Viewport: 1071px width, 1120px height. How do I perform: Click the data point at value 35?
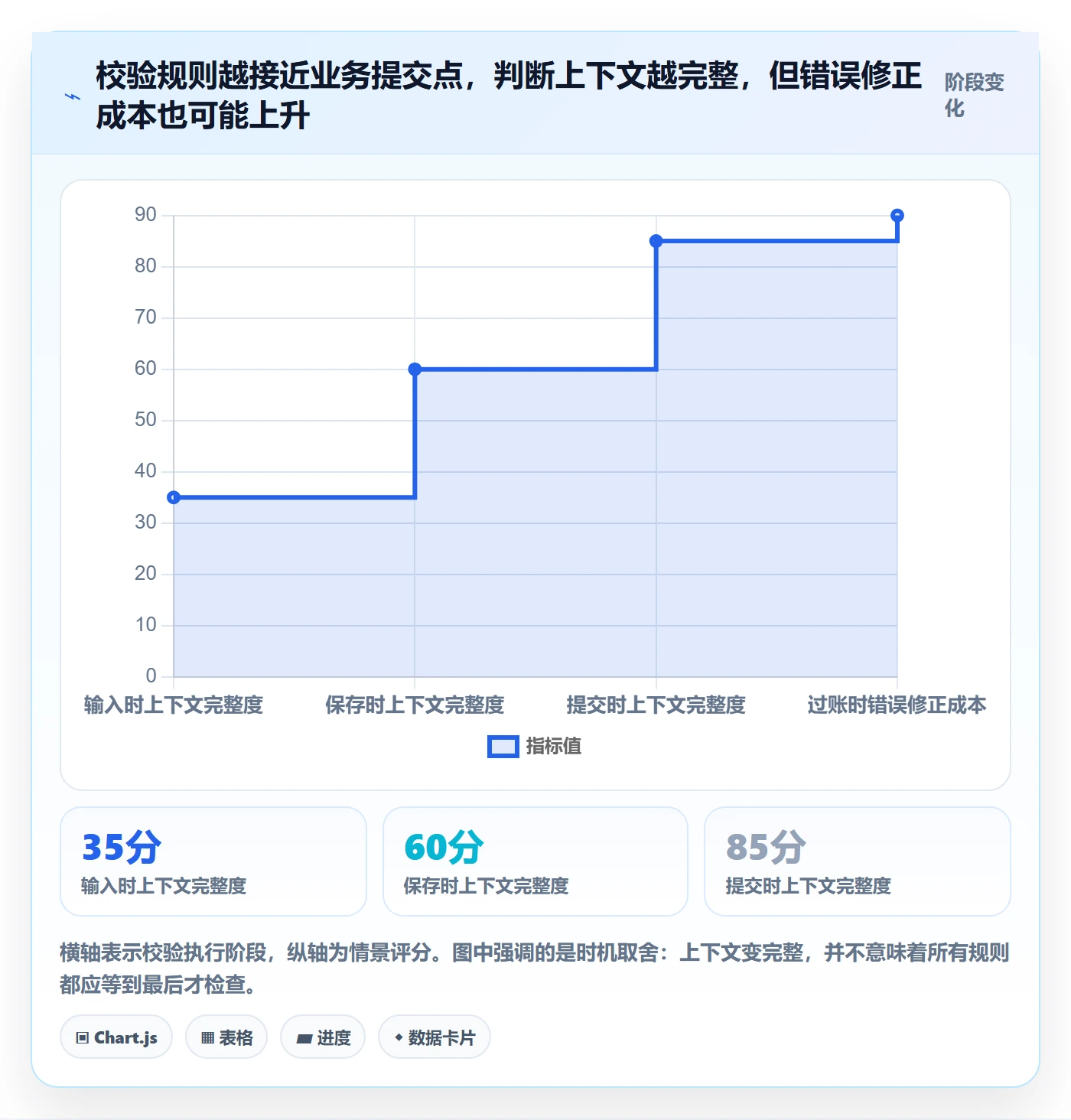coord(174,497)
